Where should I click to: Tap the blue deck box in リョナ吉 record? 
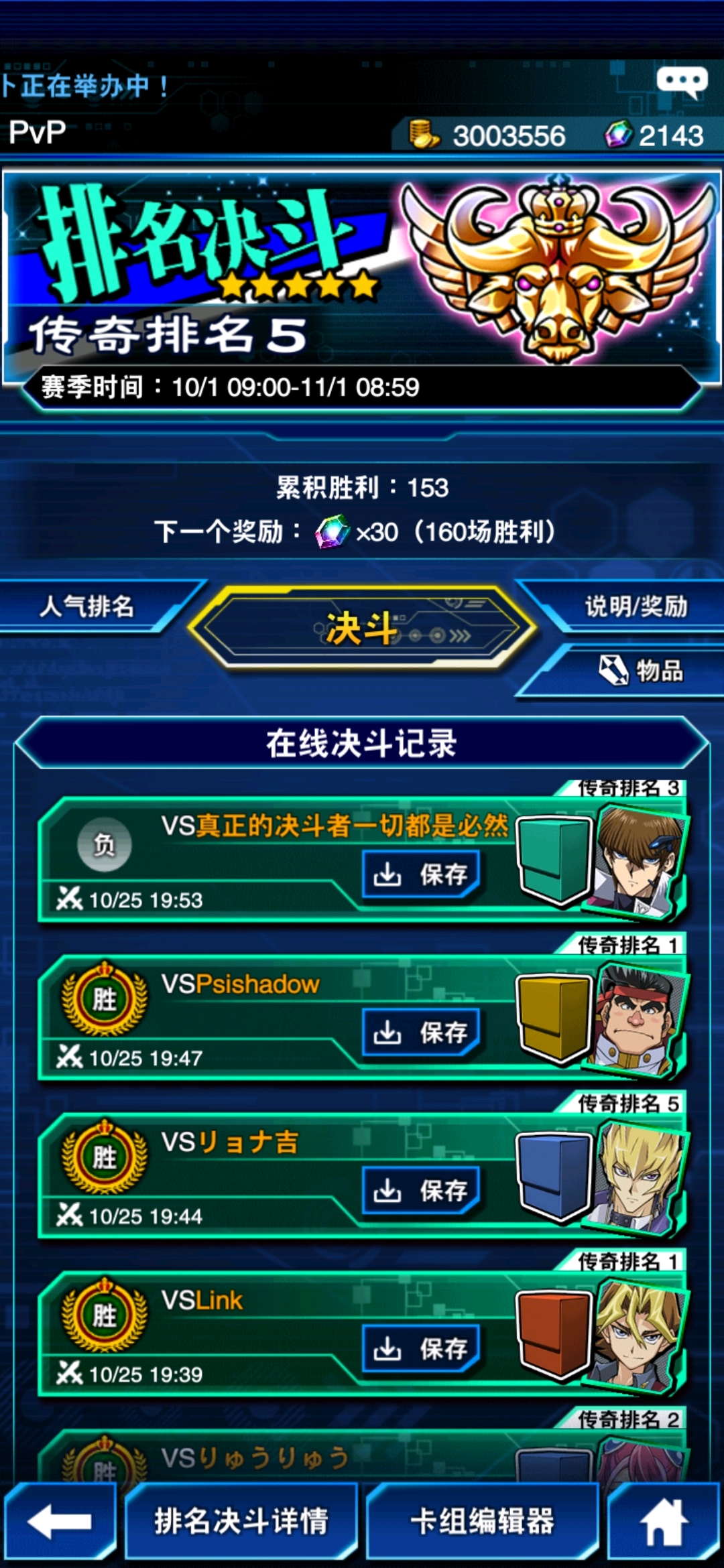tap(553, 1175)
